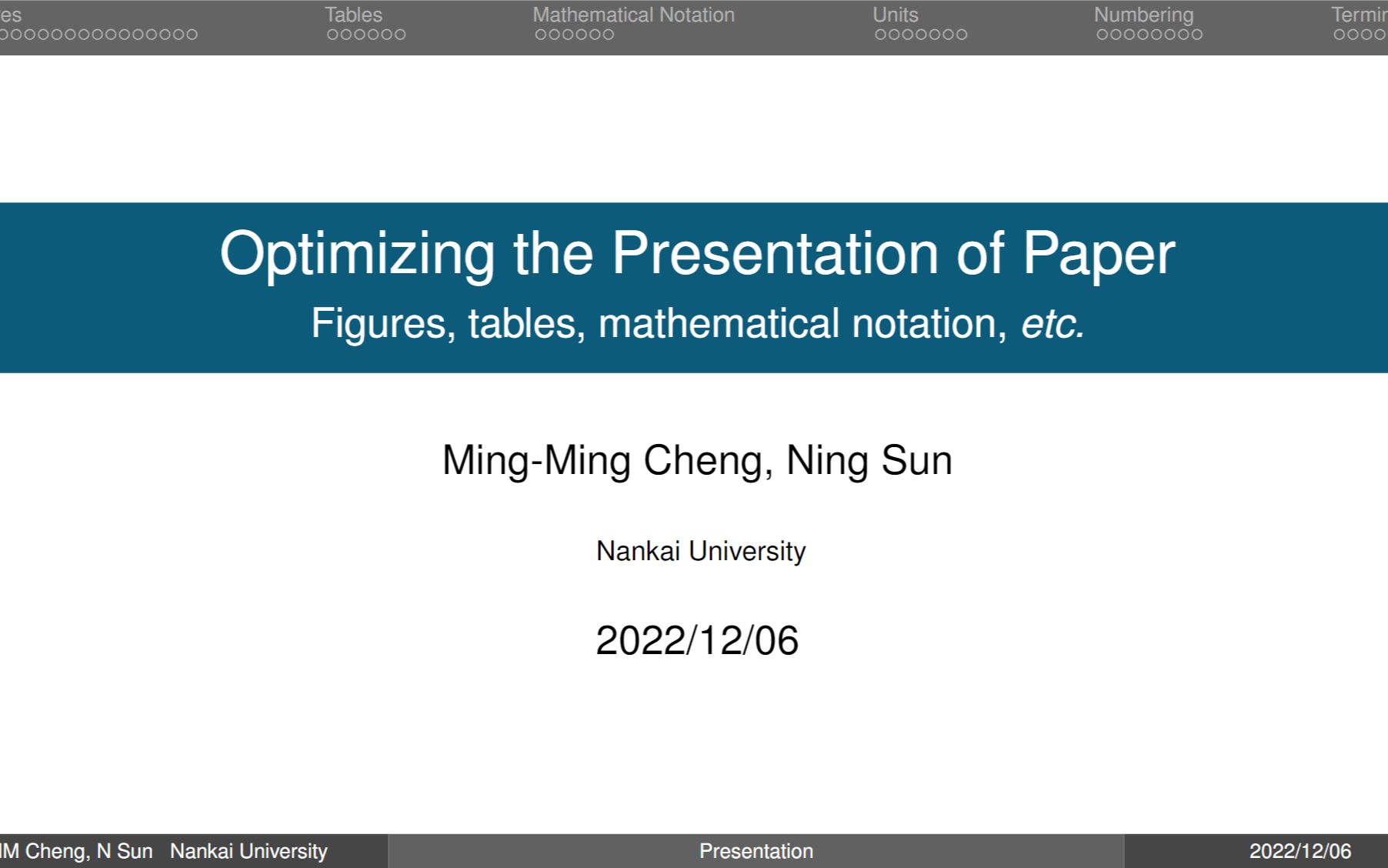1388x868 pixels.
Task: Click author line 'Ming-Ming Cheng, Ning Sun'
Action: (x=697, y=461)
